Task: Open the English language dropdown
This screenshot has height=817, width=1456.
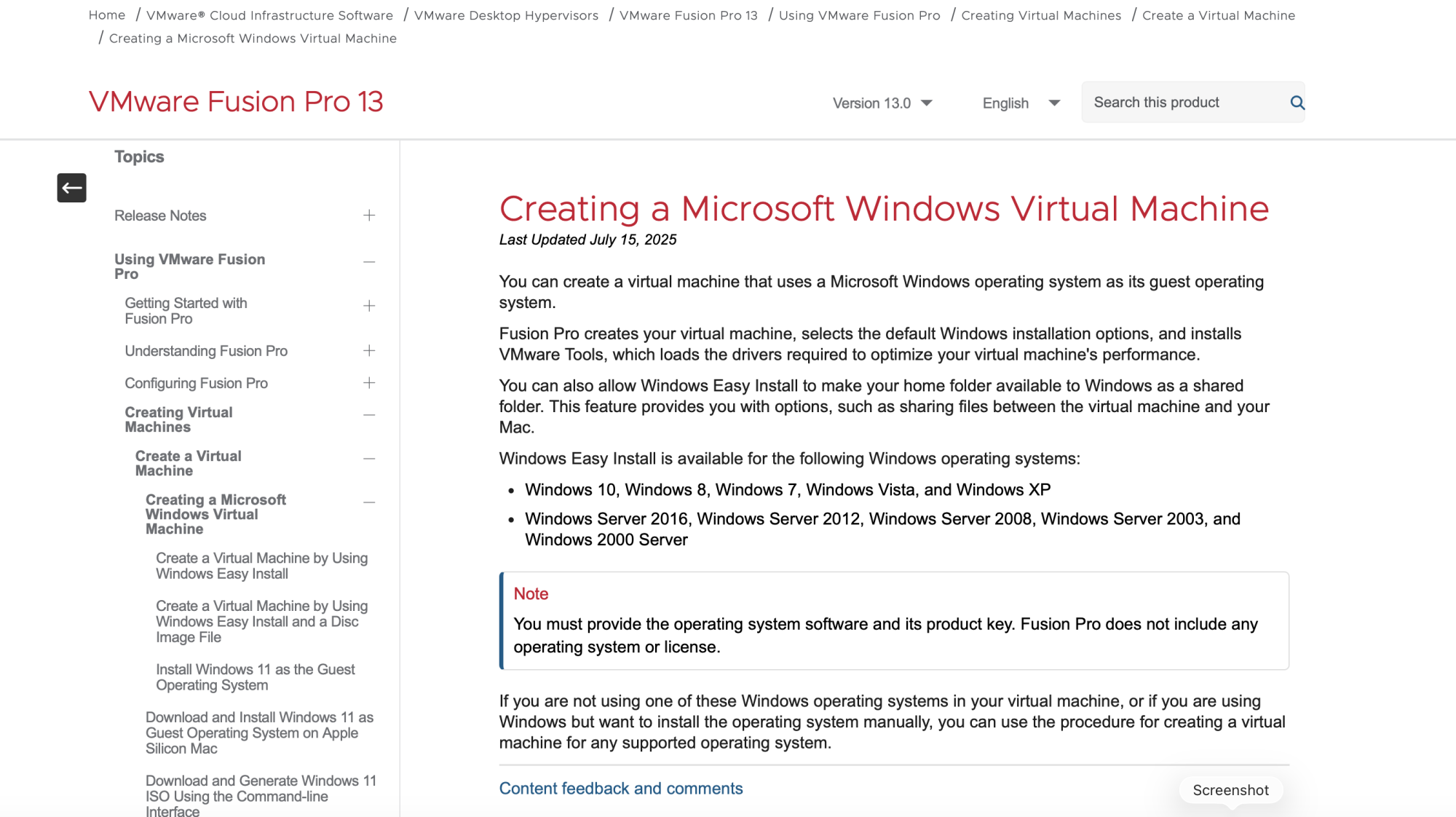Action: (1021, 103)
